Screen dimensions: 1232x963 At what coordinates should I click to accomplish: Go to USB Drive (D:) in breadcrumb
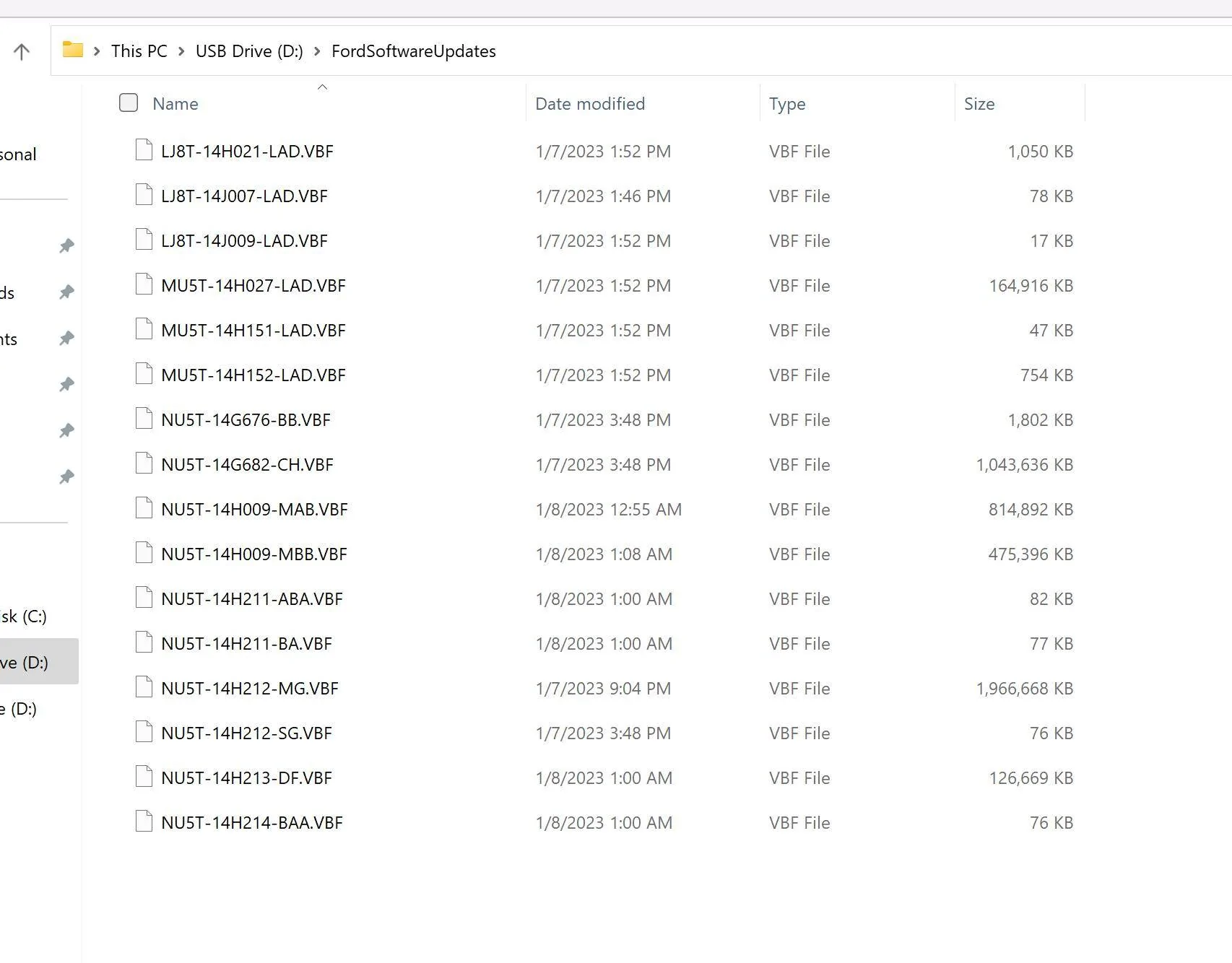[249, 51]
